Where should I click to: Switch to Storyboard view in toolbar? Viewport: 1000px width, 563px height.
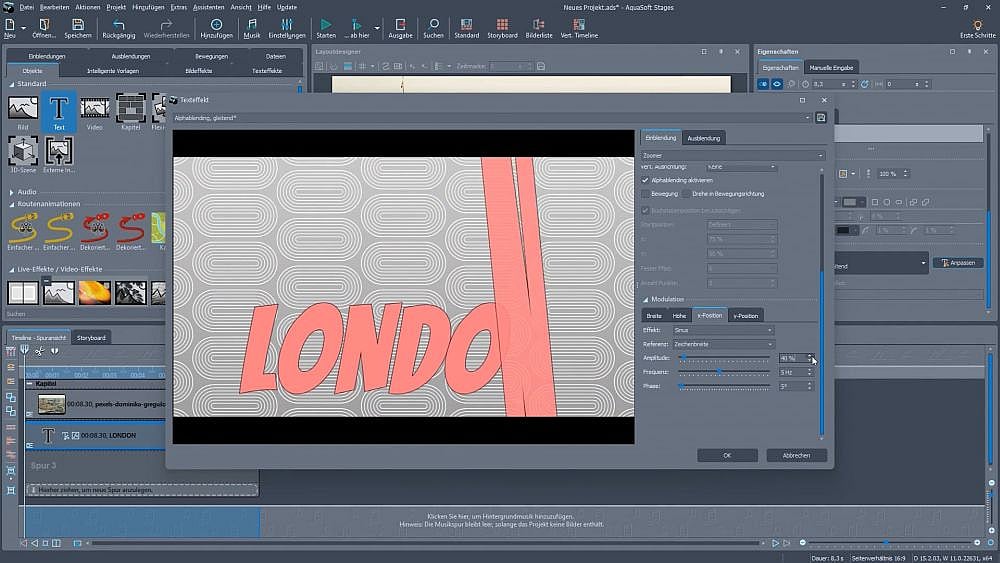[502, 24]
